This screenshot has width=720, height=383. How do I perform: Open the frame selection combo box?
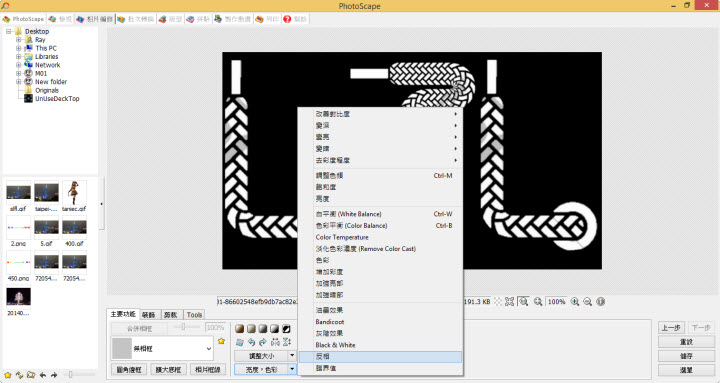(163, 349)
